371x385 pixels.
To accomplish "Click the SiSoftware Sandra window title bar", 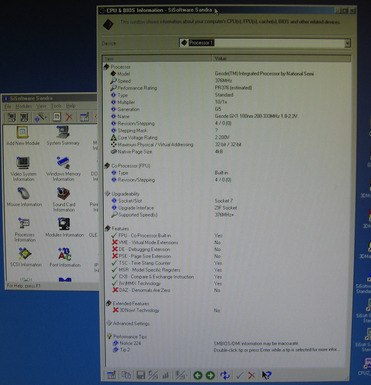I will pyautogui.click(x=50, y=98).
